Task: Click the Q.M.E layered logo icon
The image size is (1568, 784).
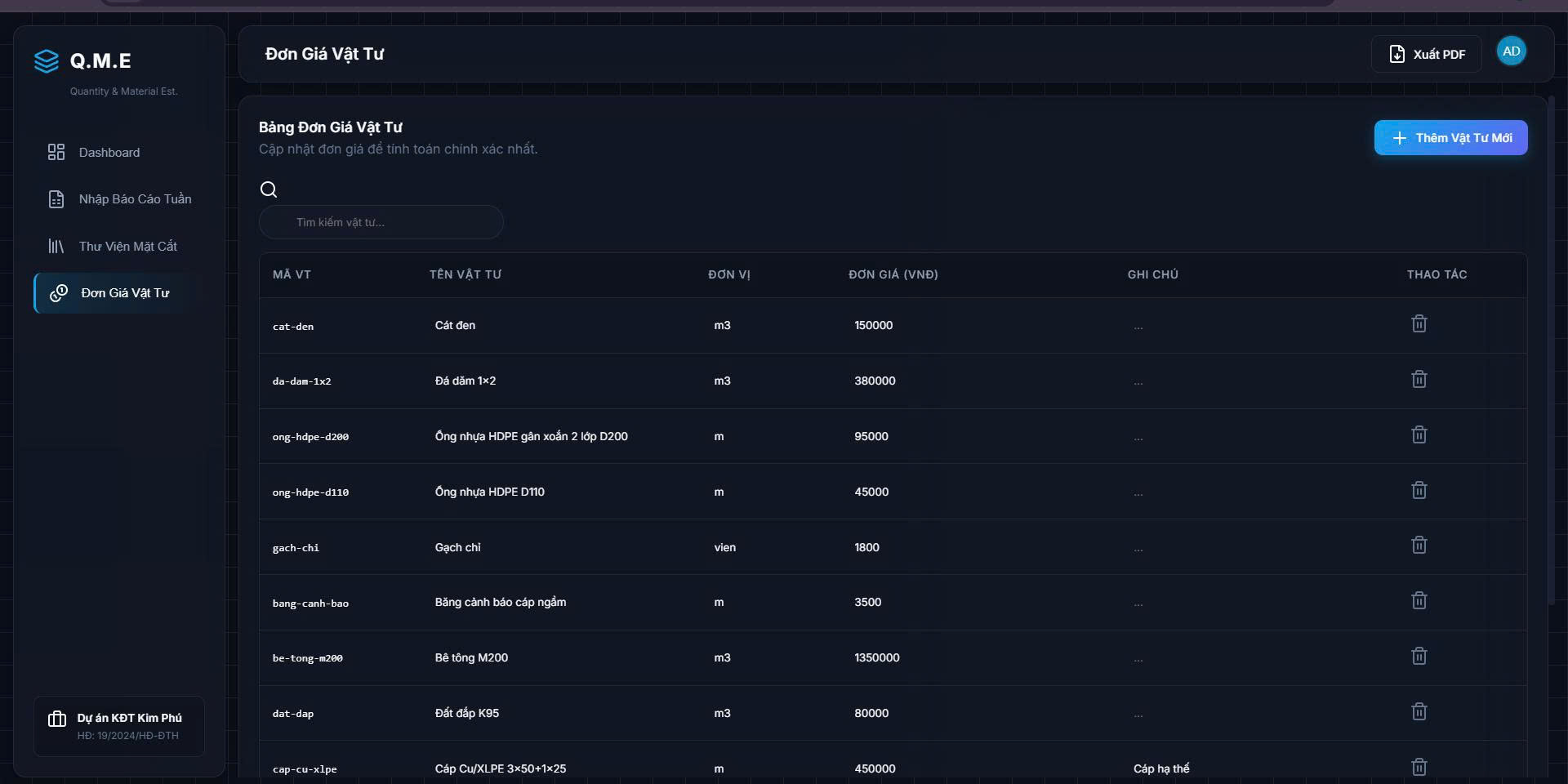Action: point(47,61)
